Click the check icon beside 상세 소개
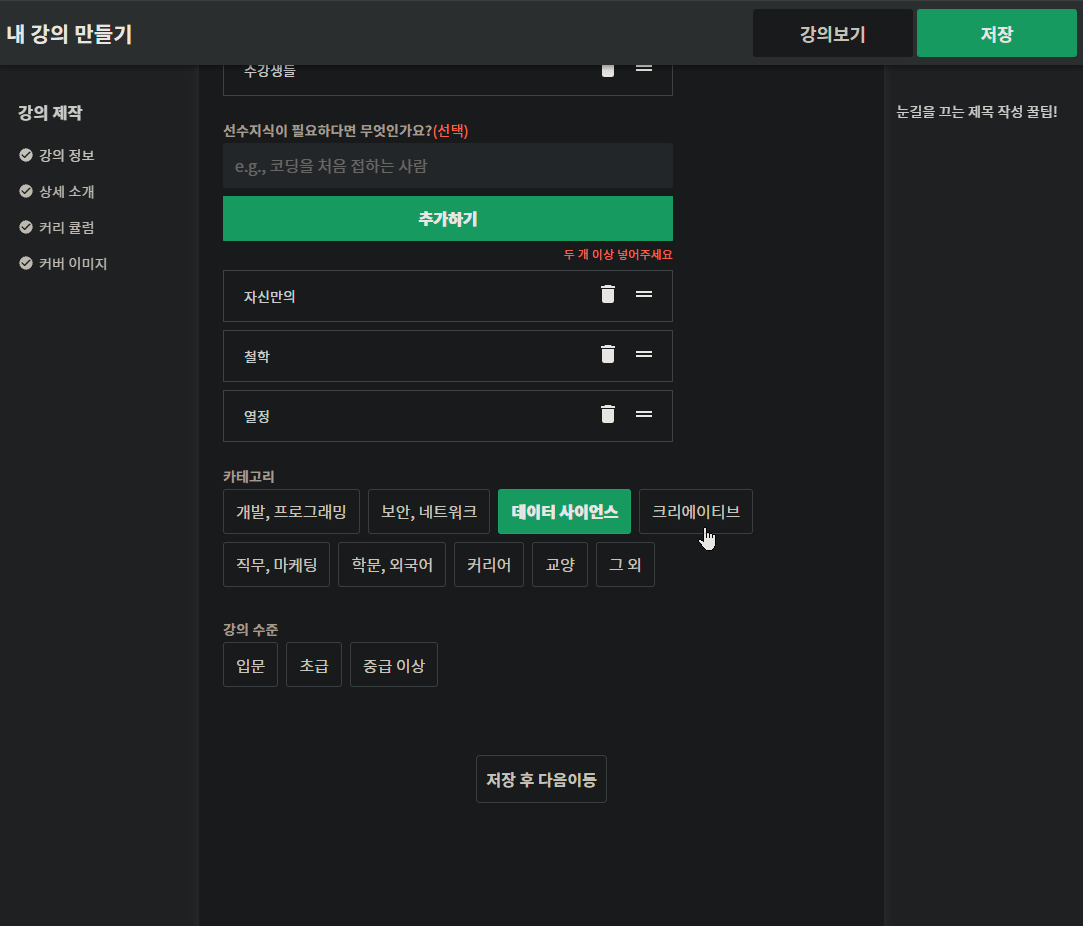Image resolution: width=1083 pixels, height=926 pixels. (26, 191)
